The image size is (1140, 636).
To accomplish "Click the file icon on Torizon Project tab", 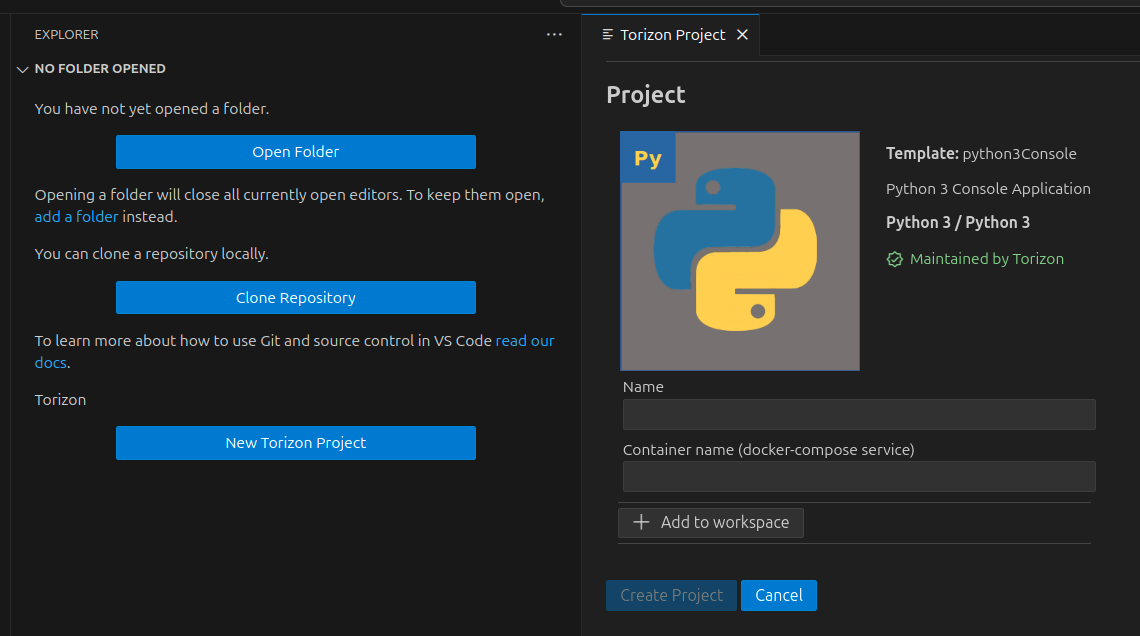I will pyautogui.click(x=608, y=35).
